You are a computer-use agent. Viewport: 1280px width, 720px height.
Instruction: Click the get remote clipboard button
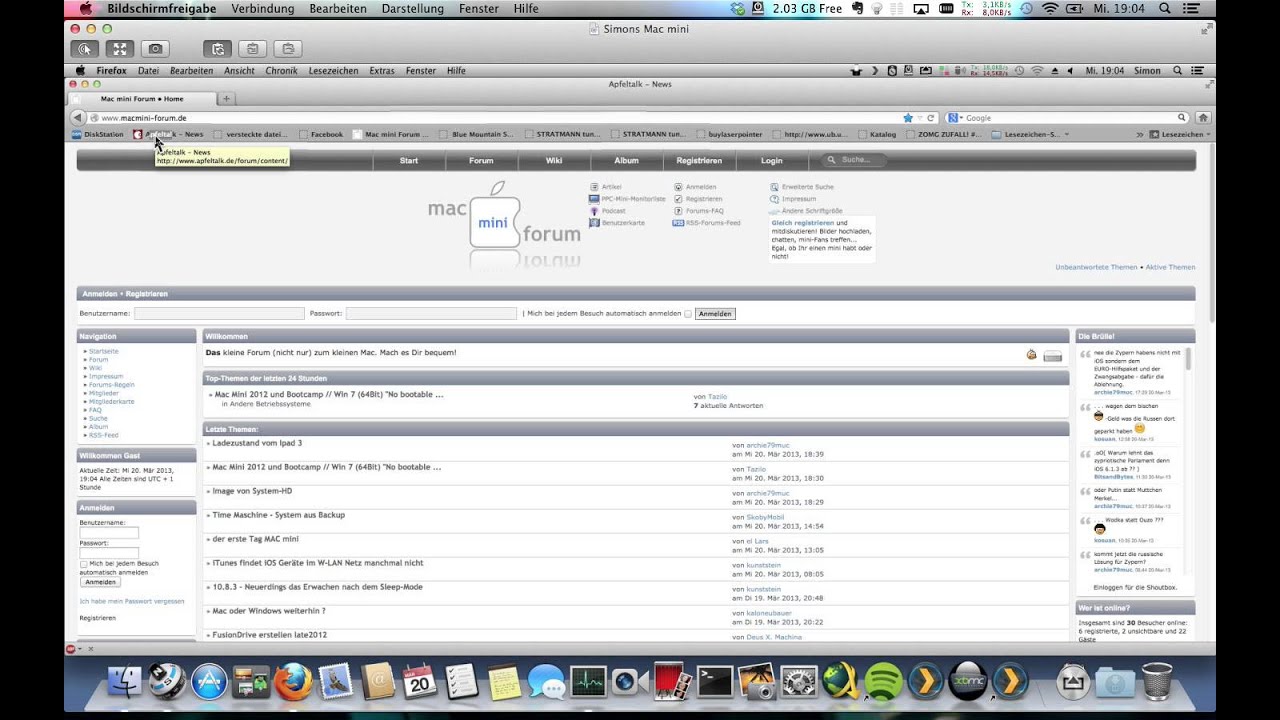(x=252, y=48)
